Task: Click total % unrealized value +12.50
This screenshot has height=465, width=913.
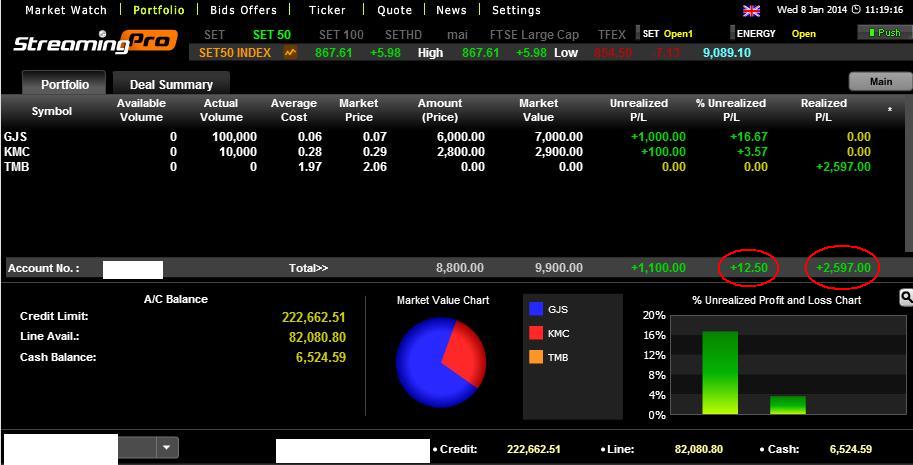Action: 749,268
